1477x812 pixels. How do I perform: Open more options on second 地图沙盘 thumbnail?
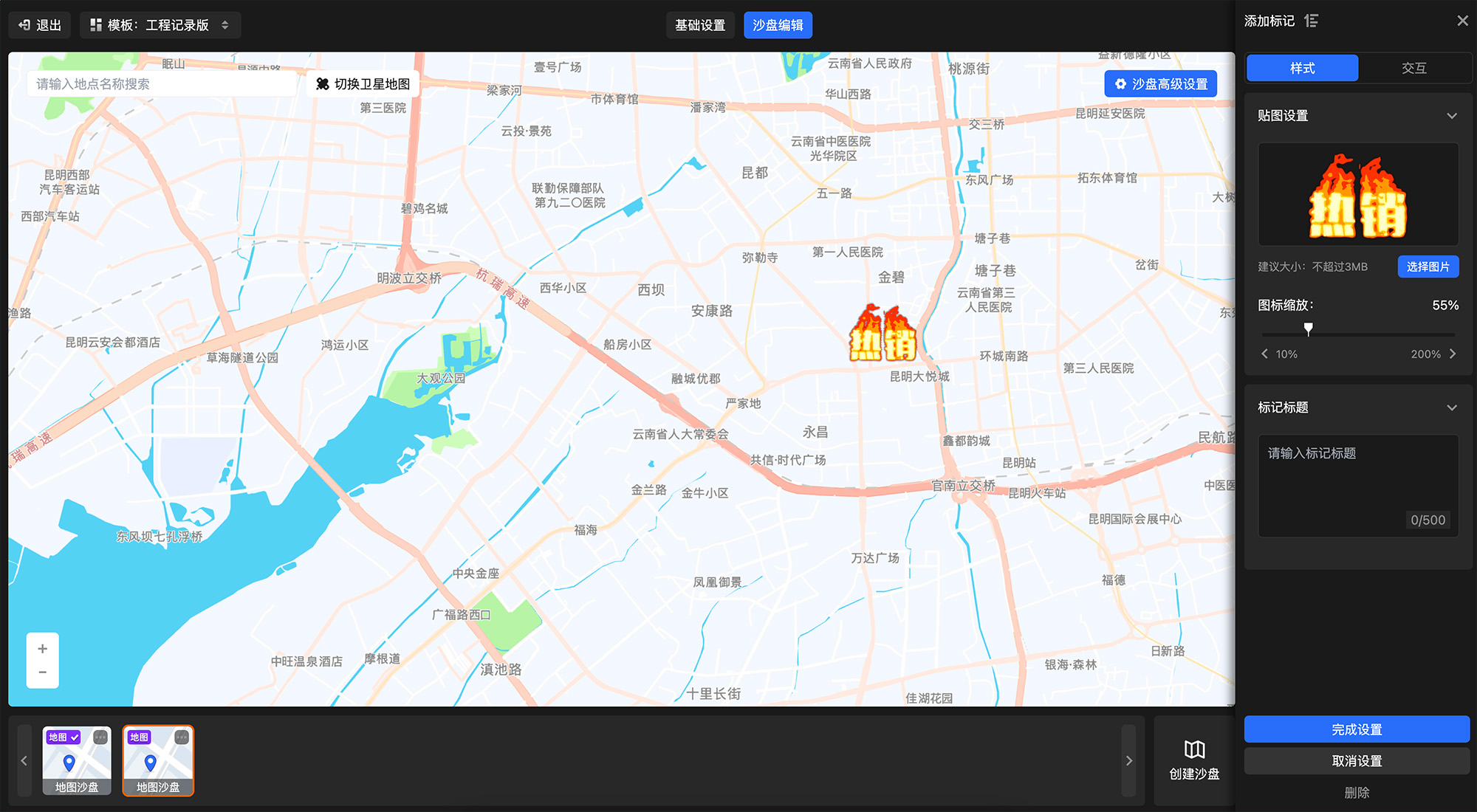[182, 737]
